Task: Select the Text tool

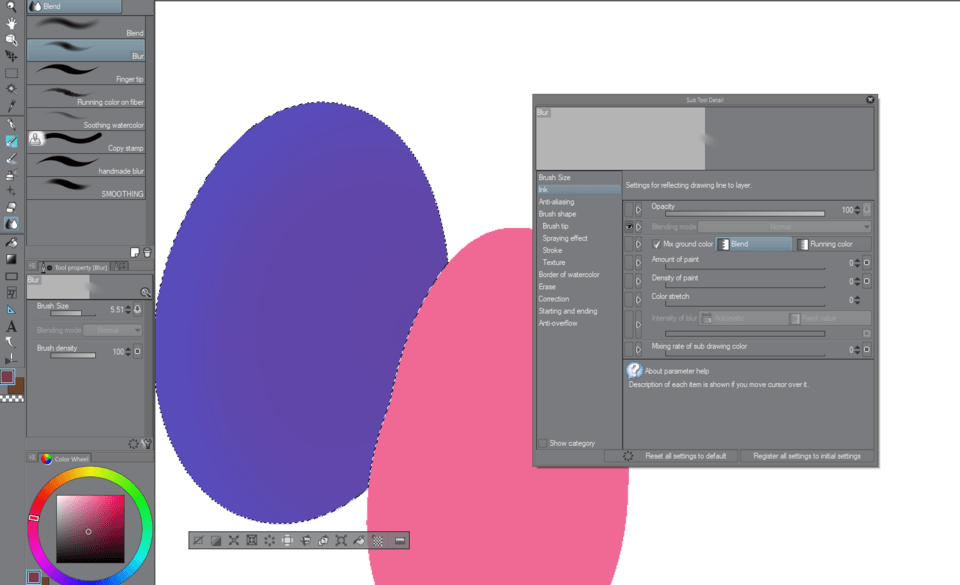Action: (x=11, y=326)
